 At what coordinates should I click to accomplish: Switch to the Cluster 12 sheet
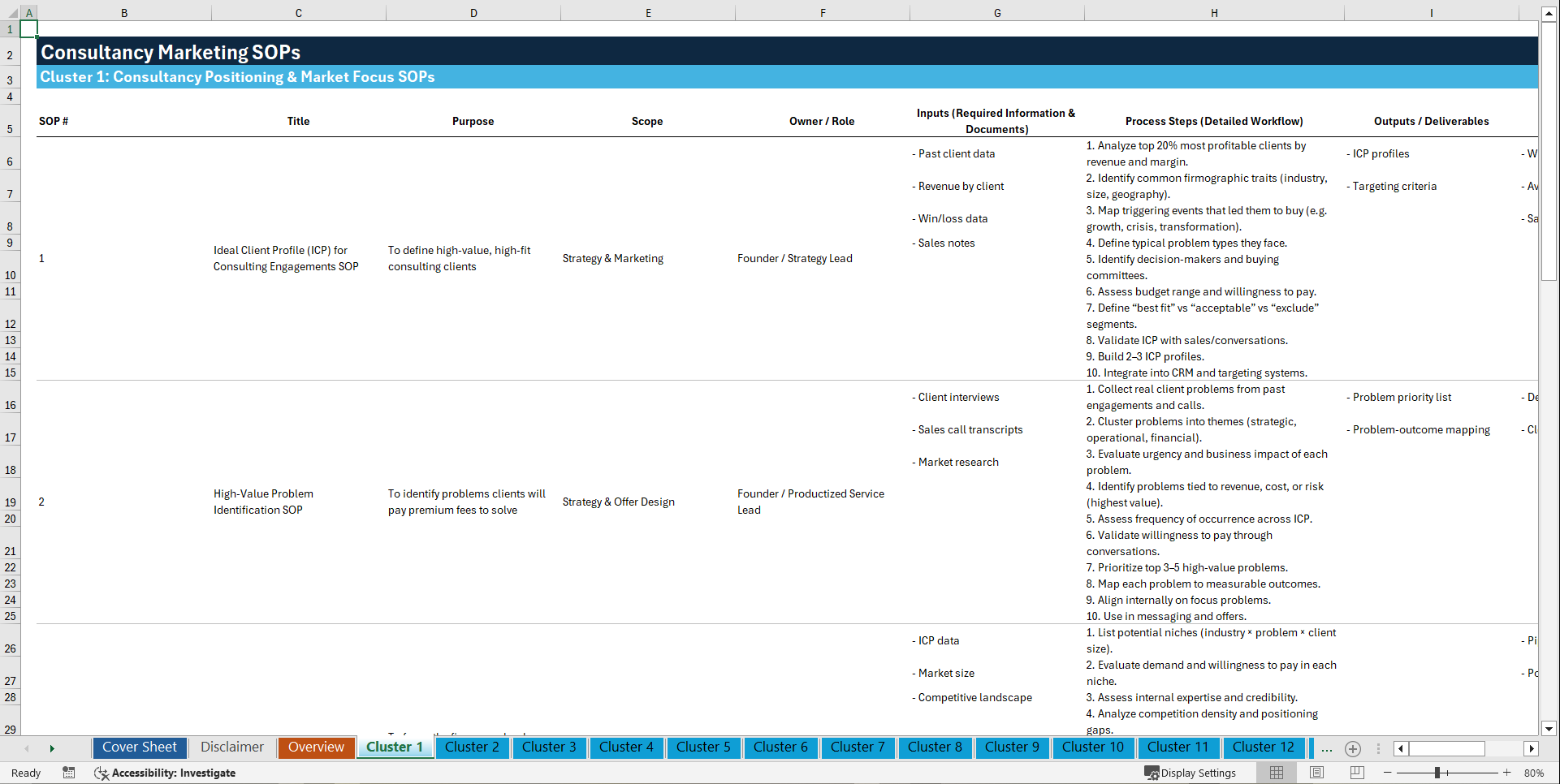[1264, 747]
